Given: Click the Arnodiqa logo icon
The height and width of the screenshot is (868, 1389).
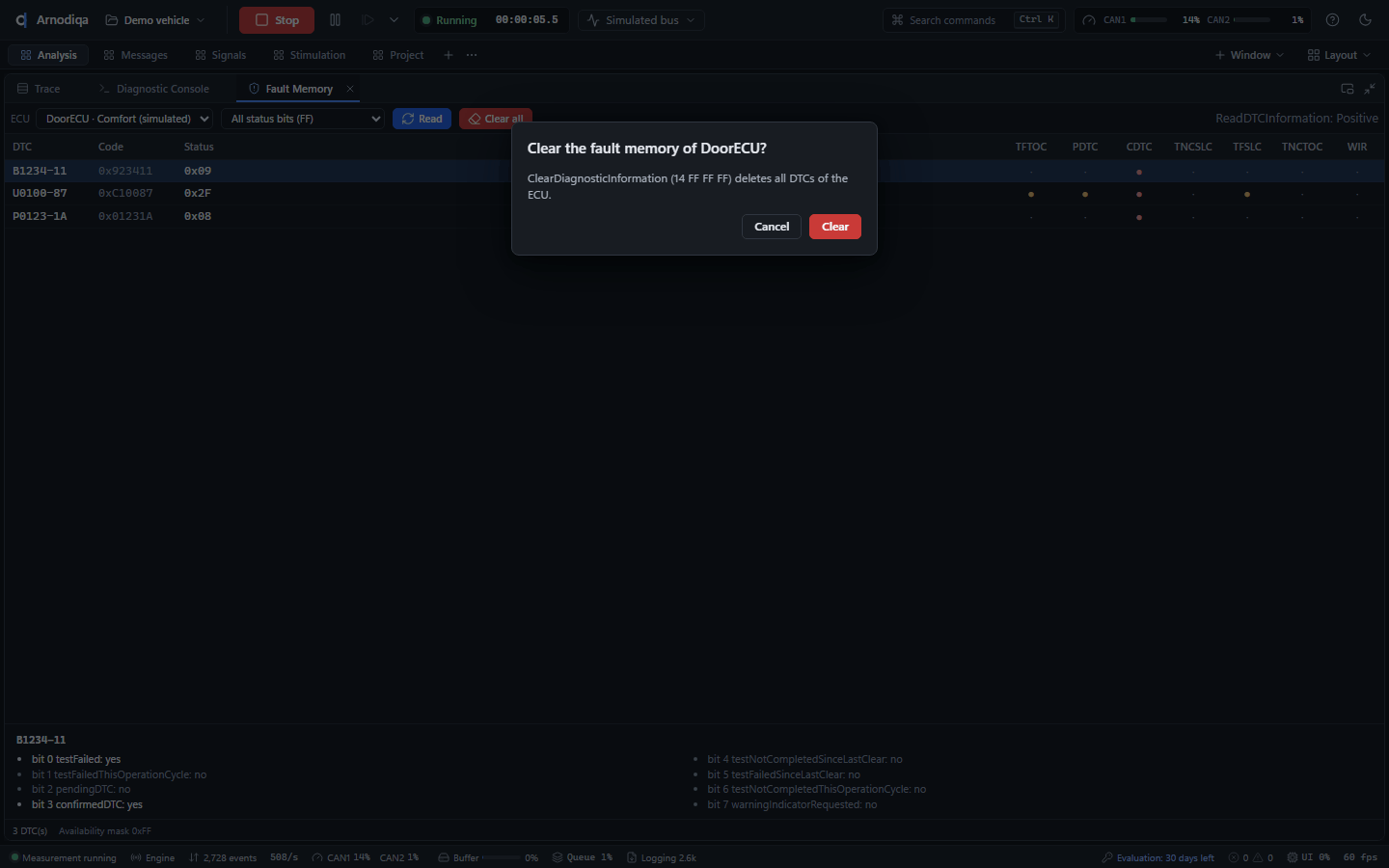Looking at the screenshot, I should (x=21, y=20).
